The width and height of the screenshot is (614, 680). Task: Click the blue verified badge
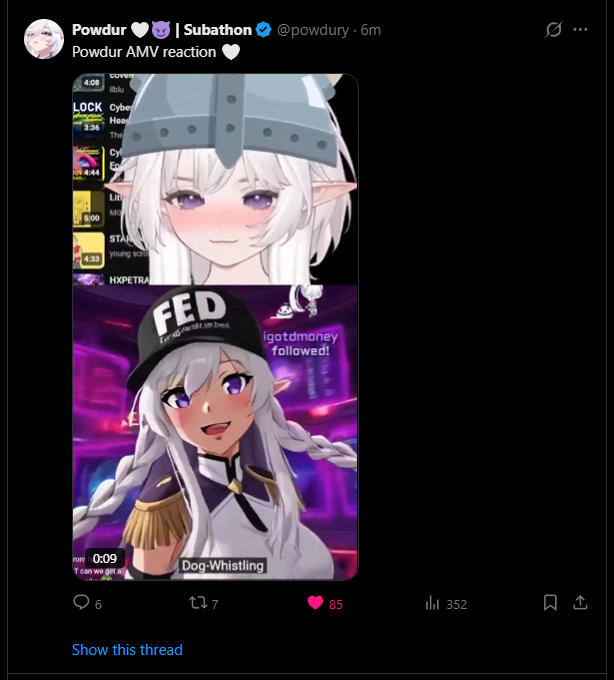pyautogui.click(x=263, y=30)
